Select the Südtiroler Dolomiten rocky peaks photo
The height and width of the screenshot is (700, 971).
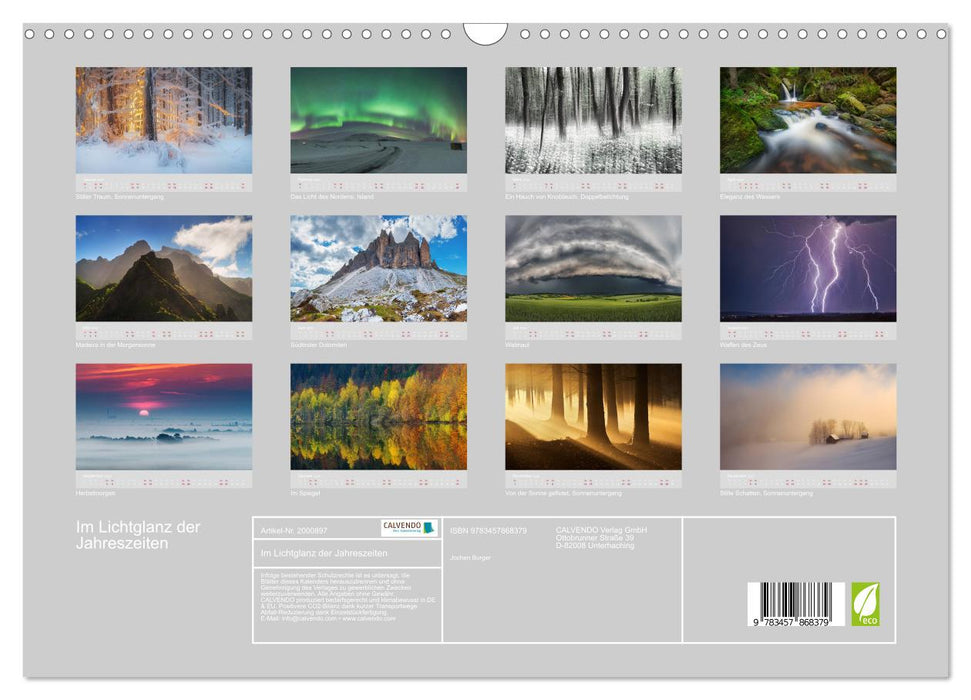(x=378, y=268)
